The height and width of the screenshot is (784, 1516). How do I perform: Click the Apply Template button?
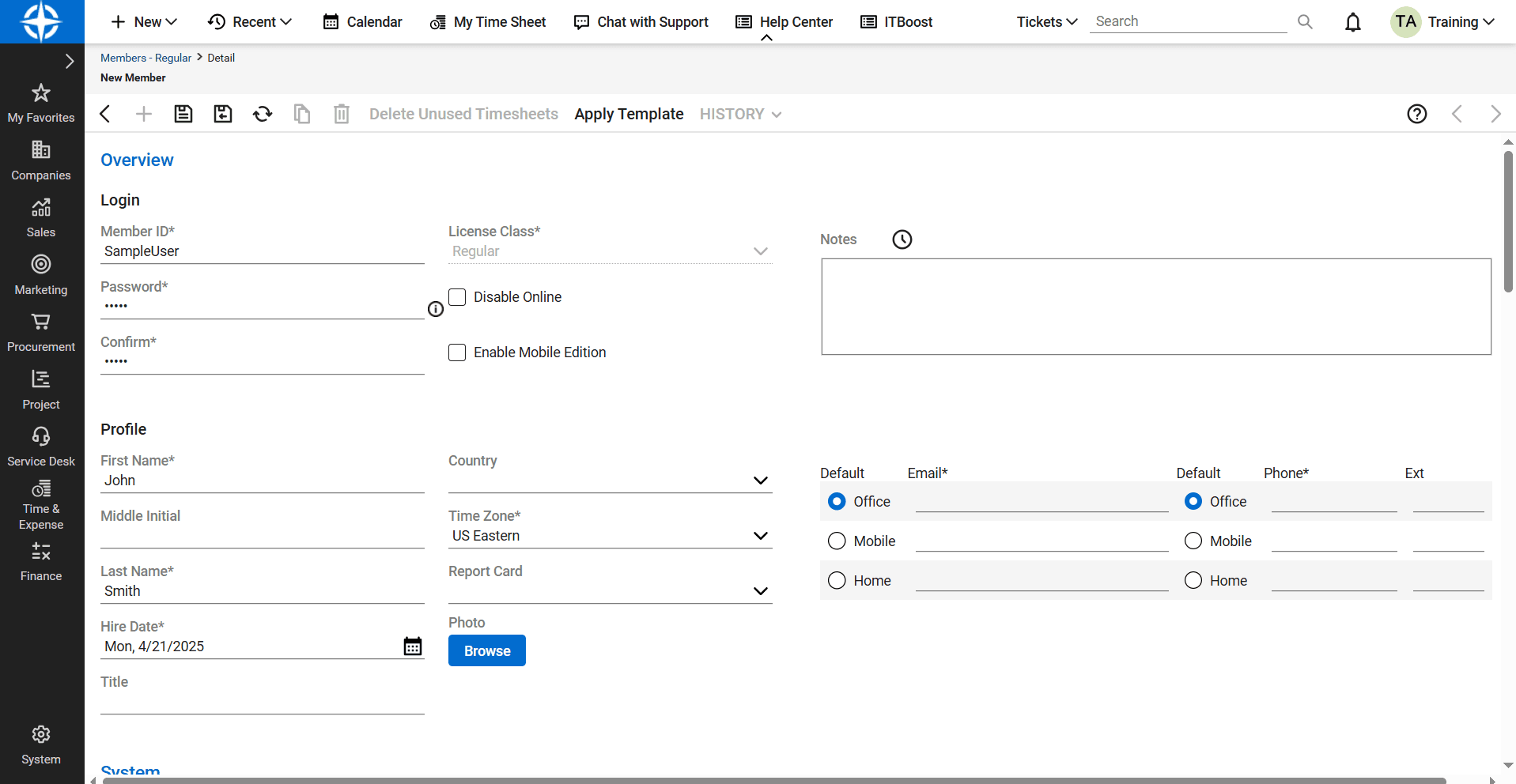[629, 114]
